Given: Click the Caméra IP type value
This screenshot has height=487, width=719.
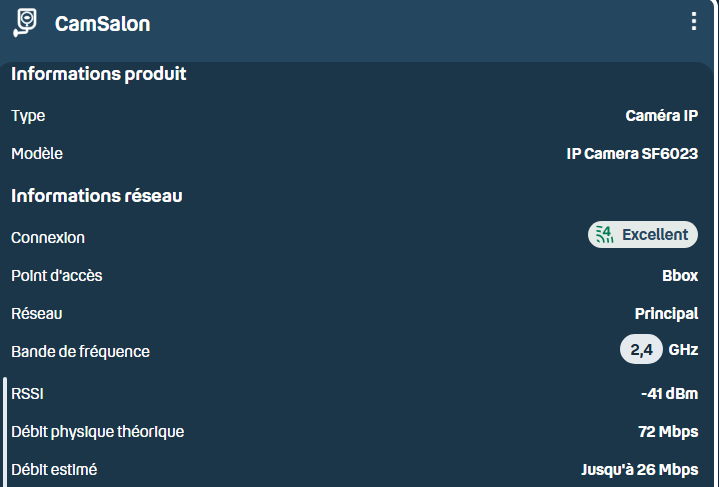Looking at the screenshot, I should click(x=661, y=116).
